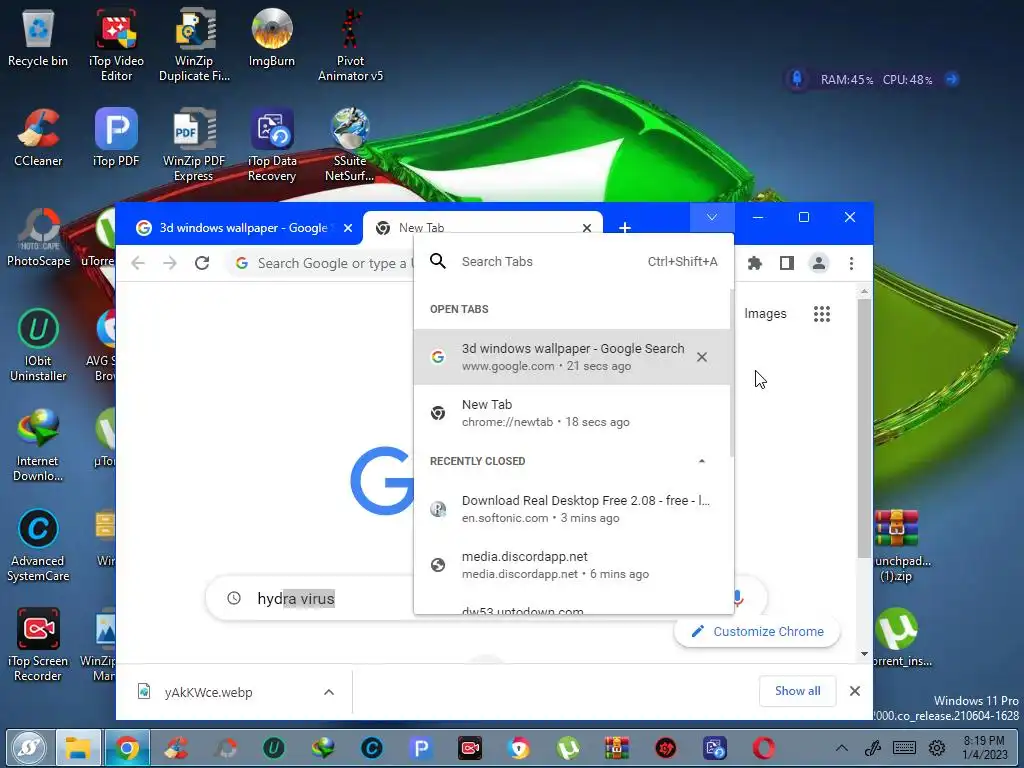The width and height of the screenshot is (1024, 768).
Task: Open iTop Video Editor desktop icon
Action: [x=116, y=44]
